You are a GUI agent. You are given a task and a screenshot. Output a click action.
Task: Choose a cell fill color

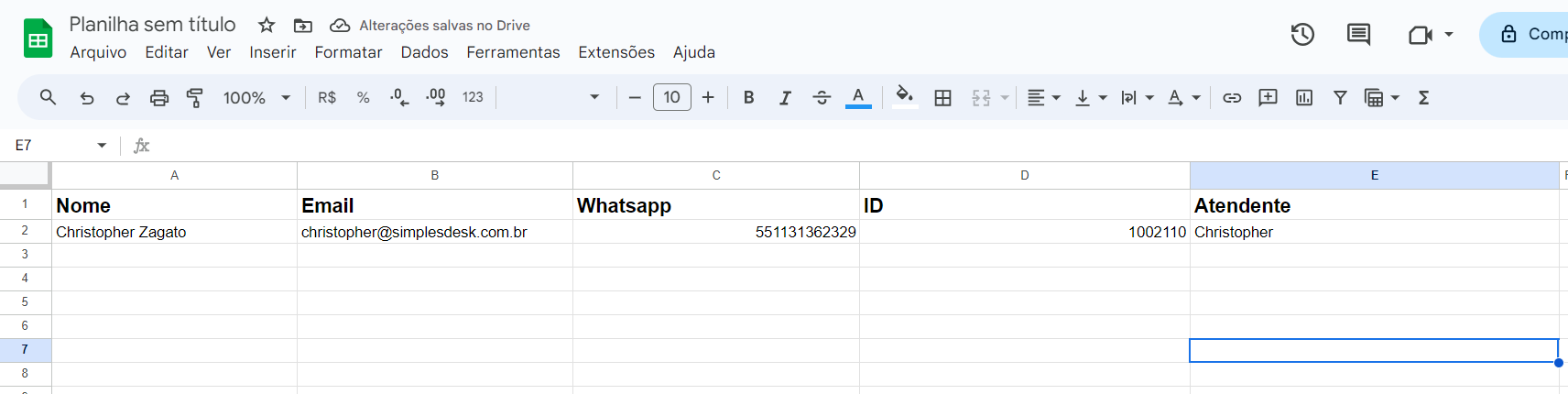[x=905, y=97]
